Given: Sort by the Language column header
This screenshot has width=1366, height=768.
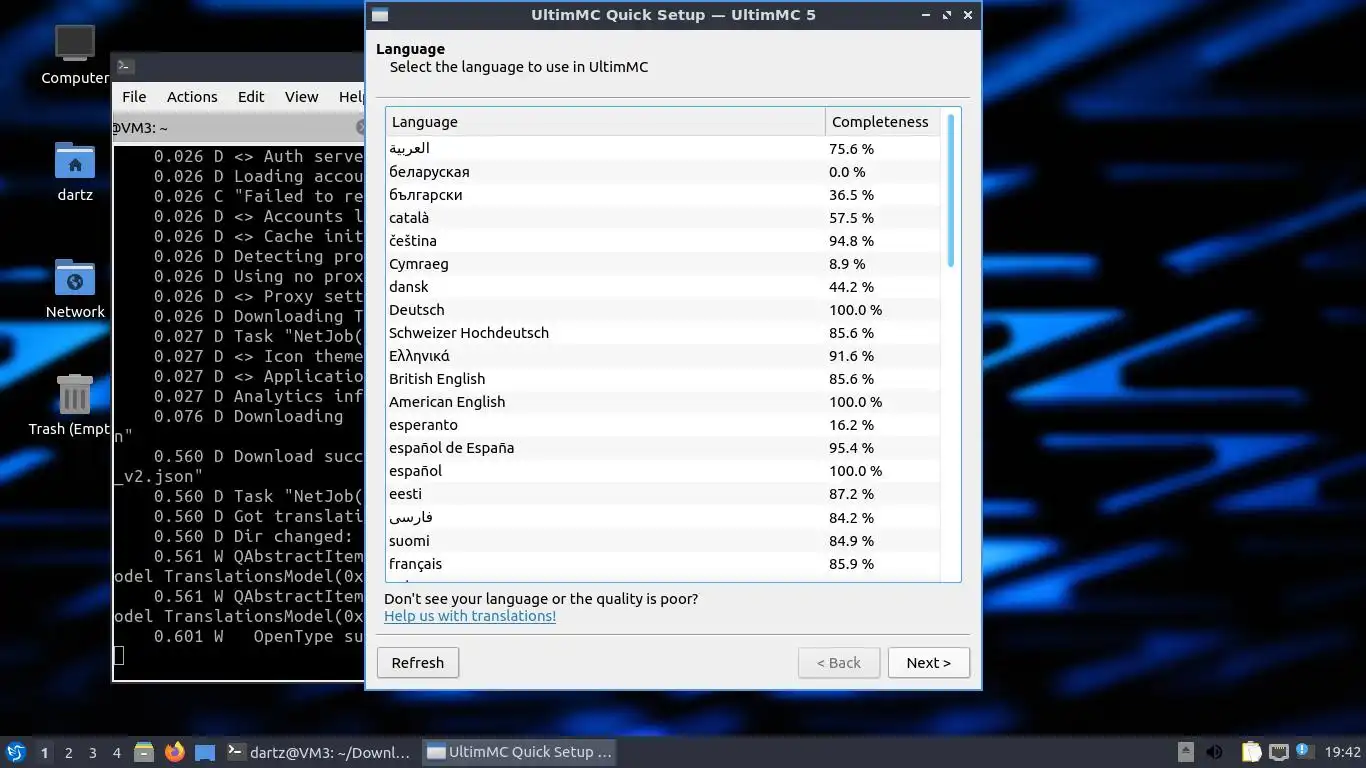Looking at the screenshot, I should tap(605, 122).
